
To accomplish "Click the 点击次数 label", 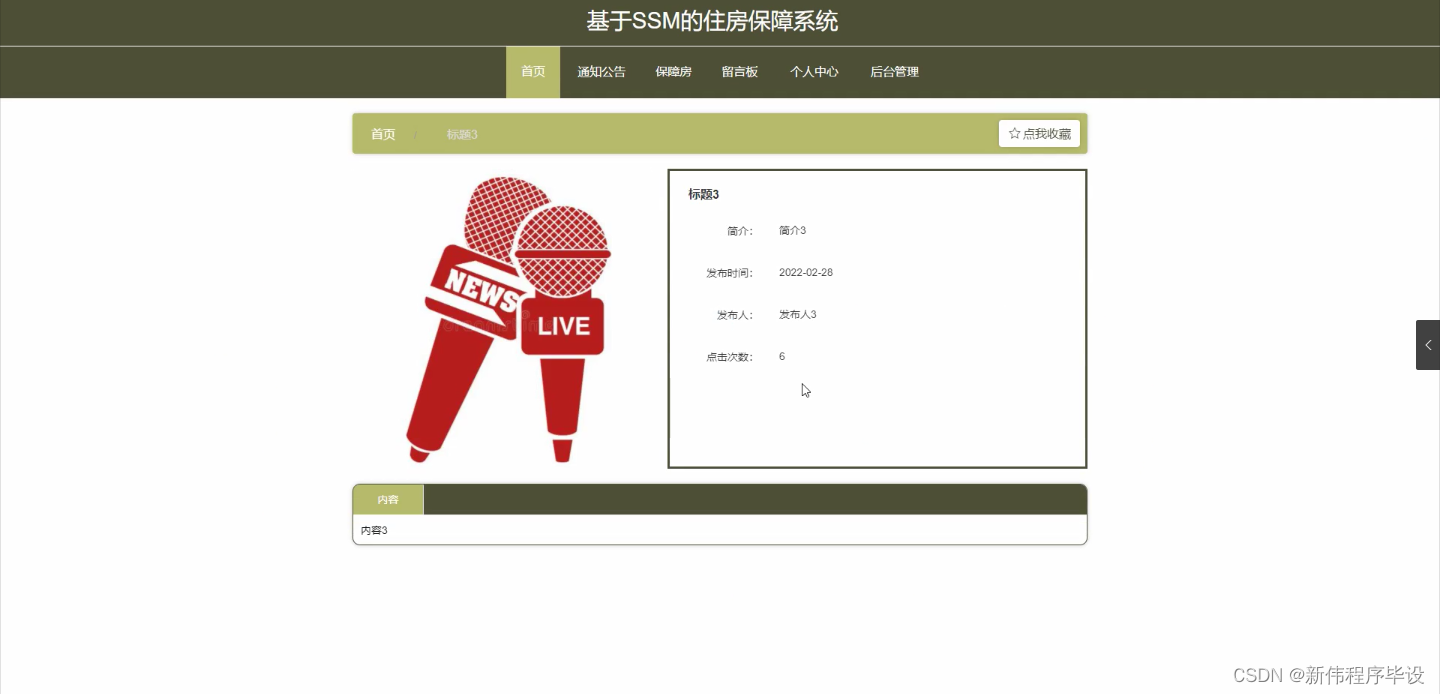I will tap(729, 357).
